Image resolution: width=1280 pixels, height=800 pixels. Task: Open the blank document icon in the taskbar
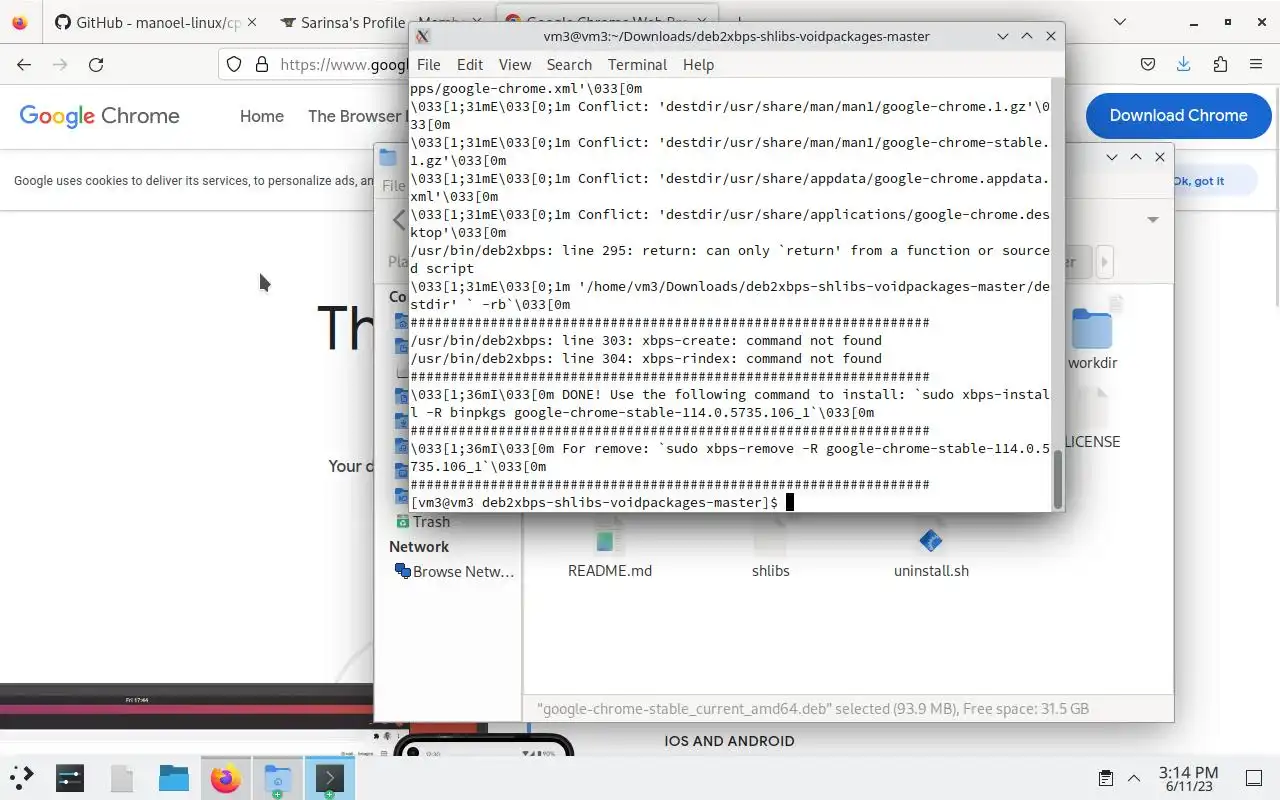pyautogui.click(x=122, y=777)
